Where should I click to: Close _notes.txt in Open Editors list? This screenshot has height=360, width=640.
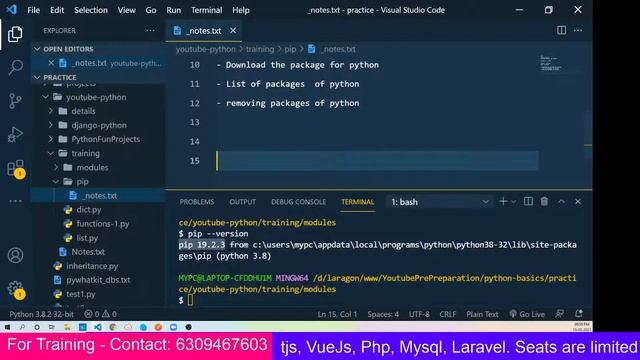tap(51, 63)
